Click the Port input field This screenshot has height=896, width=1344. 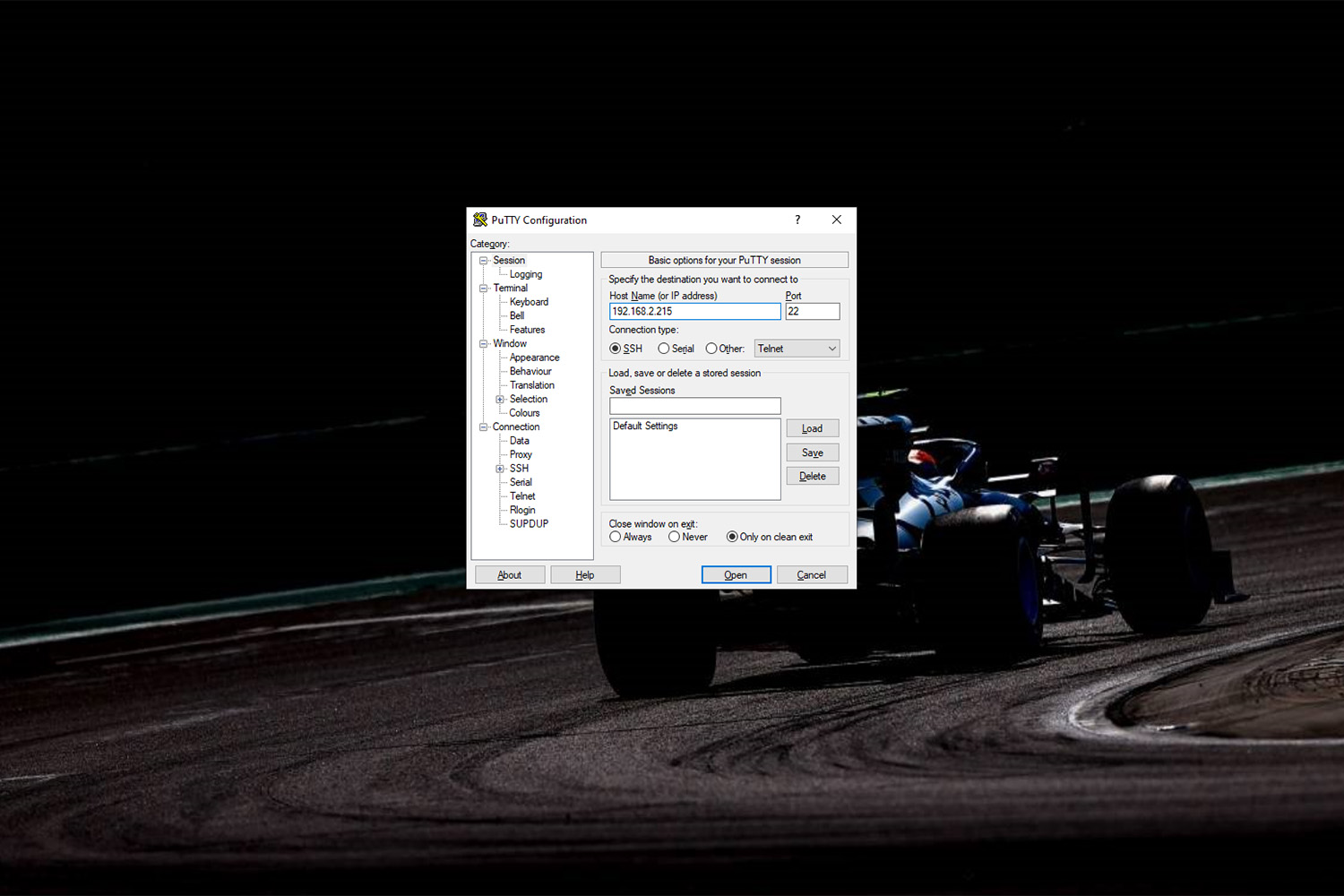pos(813,312)
